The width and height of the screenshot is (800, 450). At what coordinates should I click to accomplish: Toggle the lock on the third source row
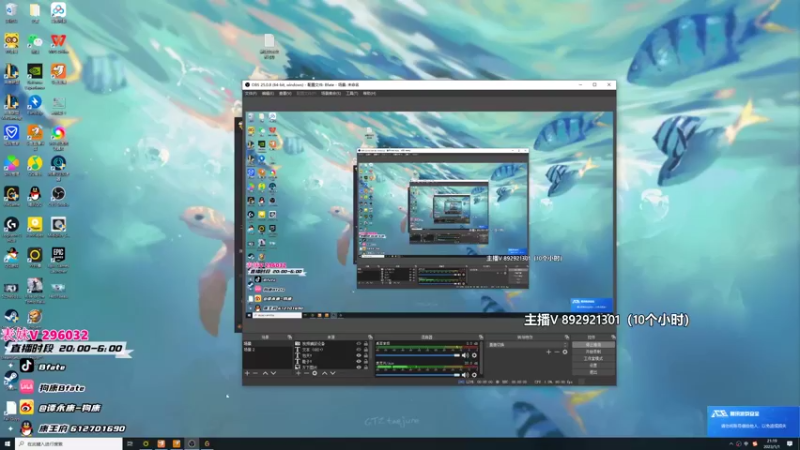365,355
